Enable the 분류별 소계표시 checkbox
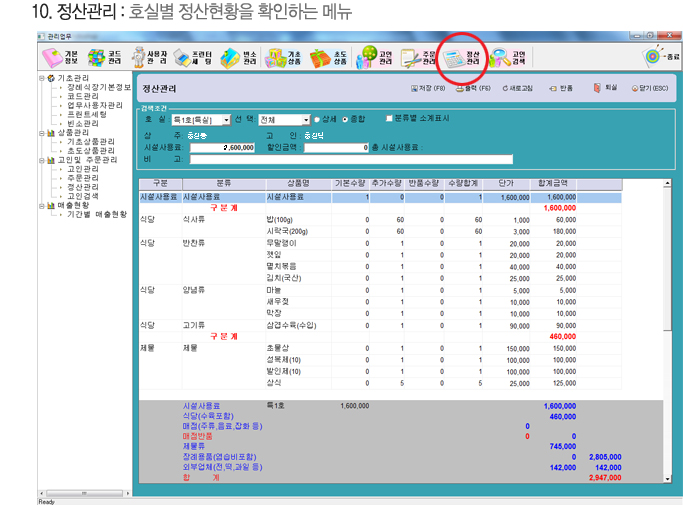This screenshot has height=505, width=683. pos(389,119)
